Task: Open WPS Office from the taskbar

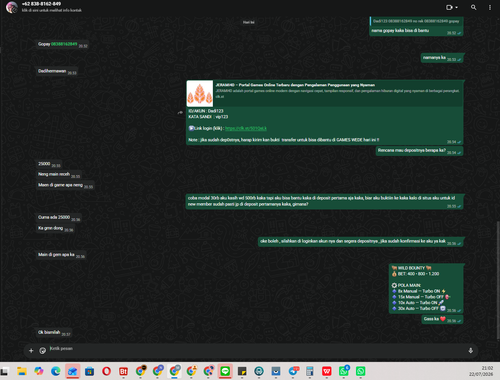Action: pos(327,371)
